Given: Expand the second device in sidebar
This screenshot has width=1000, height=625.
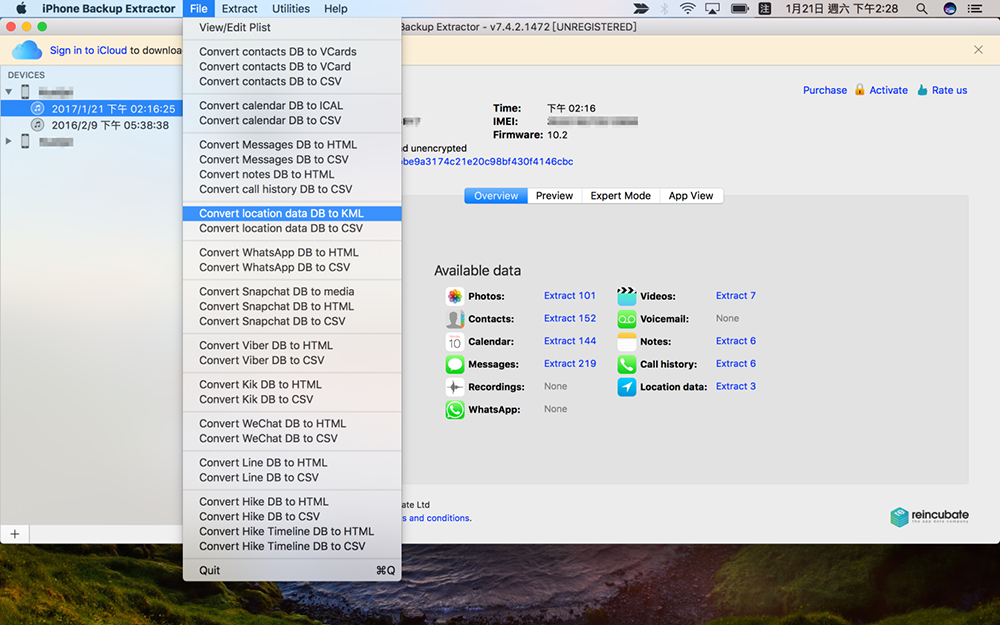Looking at the screenshot, I should pos(9,141).
